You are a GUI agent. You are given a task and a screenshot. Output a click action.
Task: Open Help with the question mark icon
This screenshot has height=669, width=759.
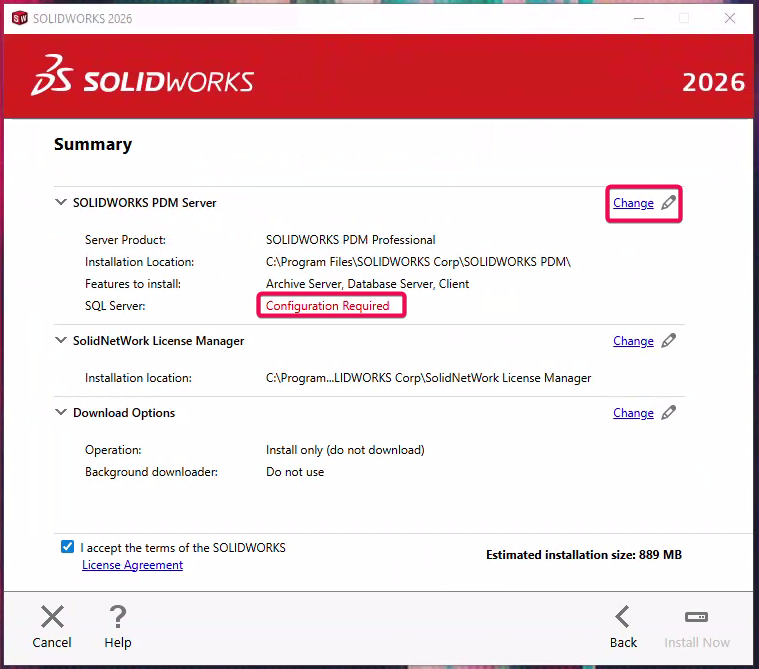pos(118,617)
